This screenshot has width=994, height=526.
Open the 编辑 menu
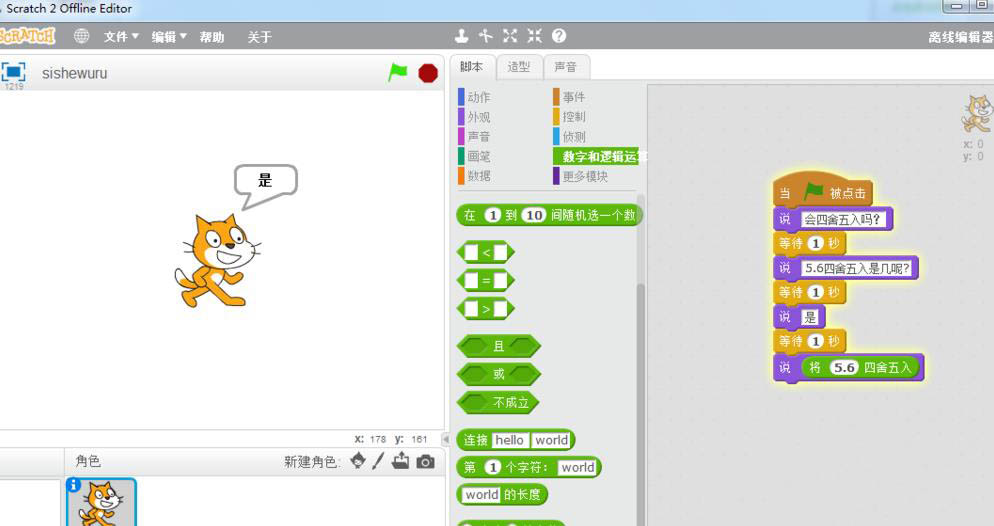pyautogui.click(x=169, y=37)
